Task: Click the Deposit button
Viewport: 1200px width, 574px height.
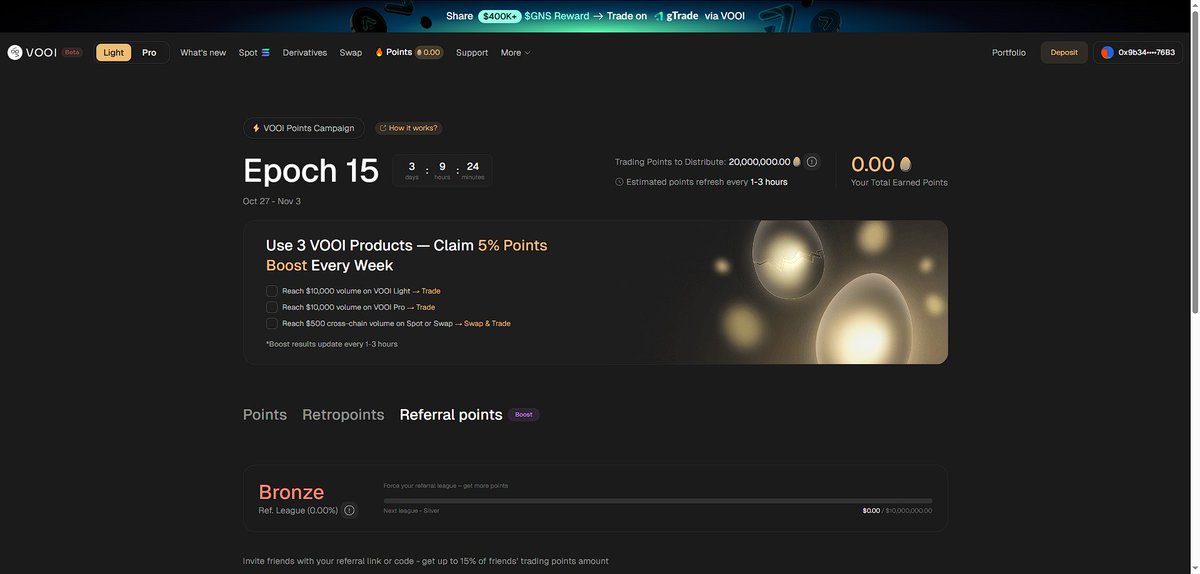Action: [1064, 52]
